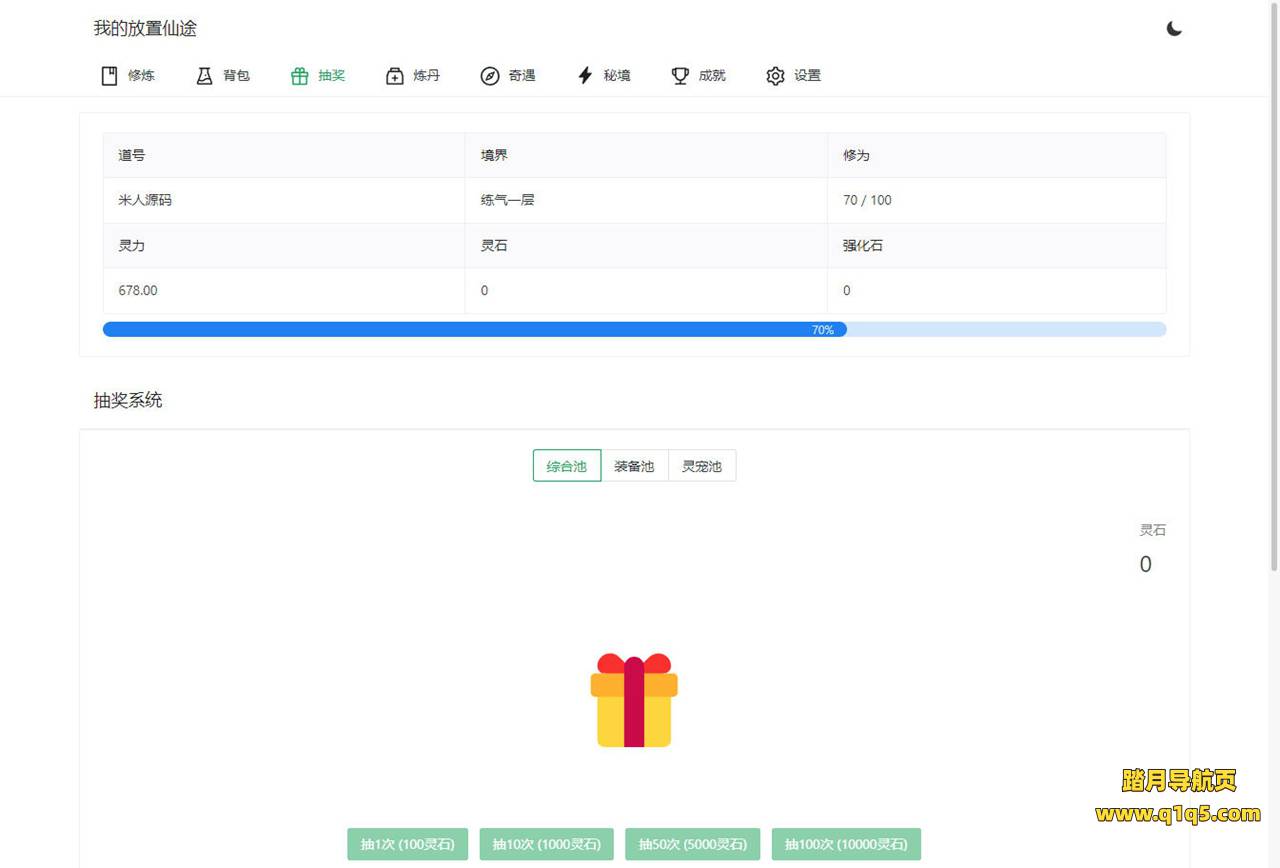
Task: Click the large gift box image
Action: pyautogui.click(x=634, y=700)
